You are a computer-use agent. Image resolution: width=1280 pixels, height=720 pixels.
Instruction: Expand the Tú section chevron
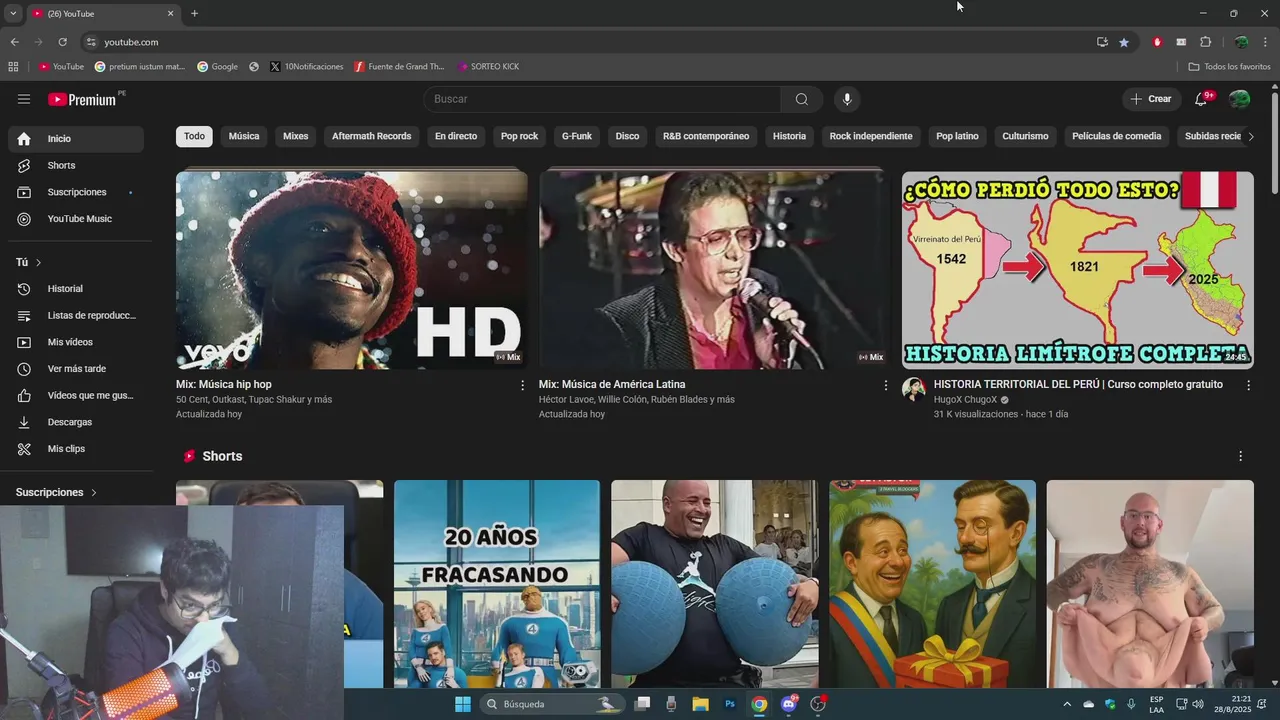[x=38, y=262]
